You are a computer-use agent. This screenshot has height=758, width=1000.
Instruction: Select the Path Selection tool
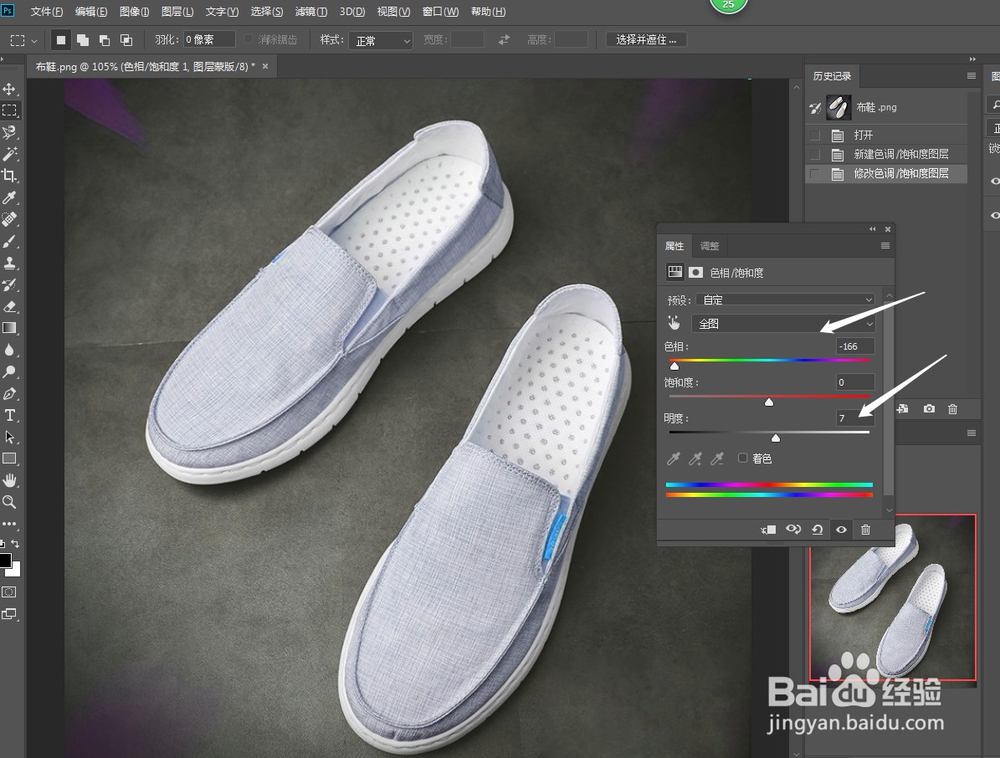10,437
